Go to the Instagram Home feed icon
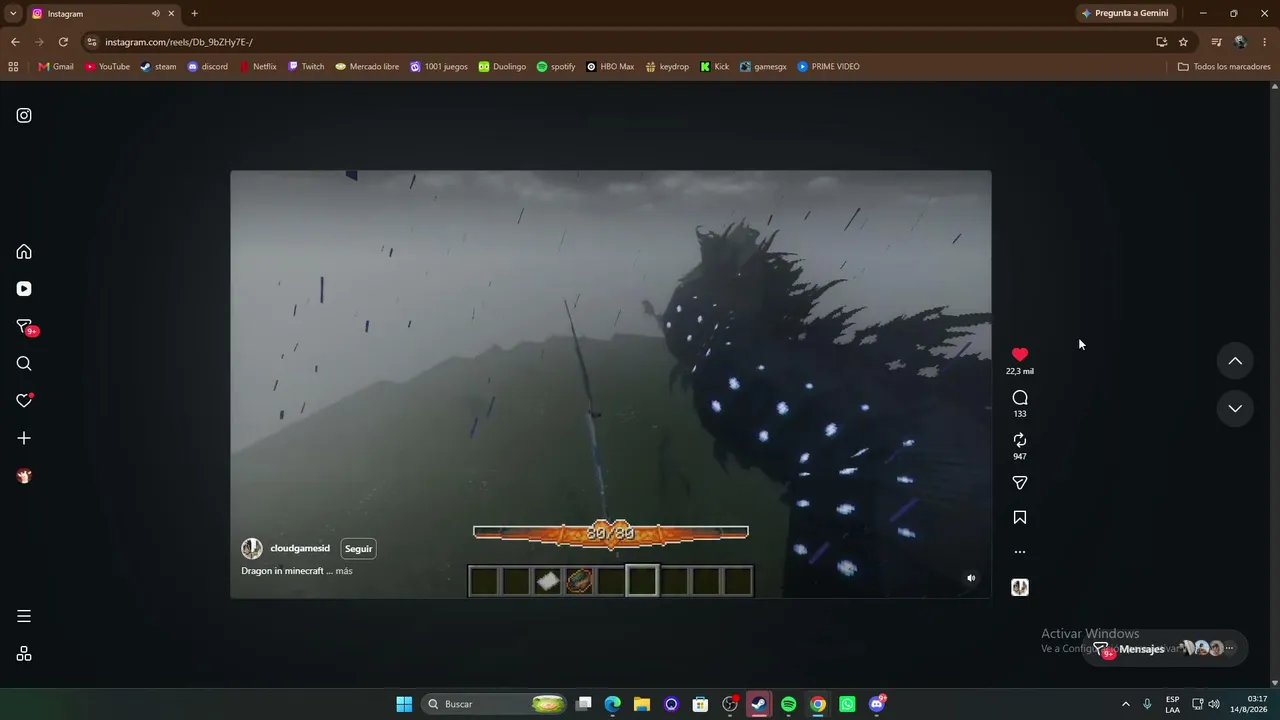Screen dimensions: 1280x720 point(24,251)
